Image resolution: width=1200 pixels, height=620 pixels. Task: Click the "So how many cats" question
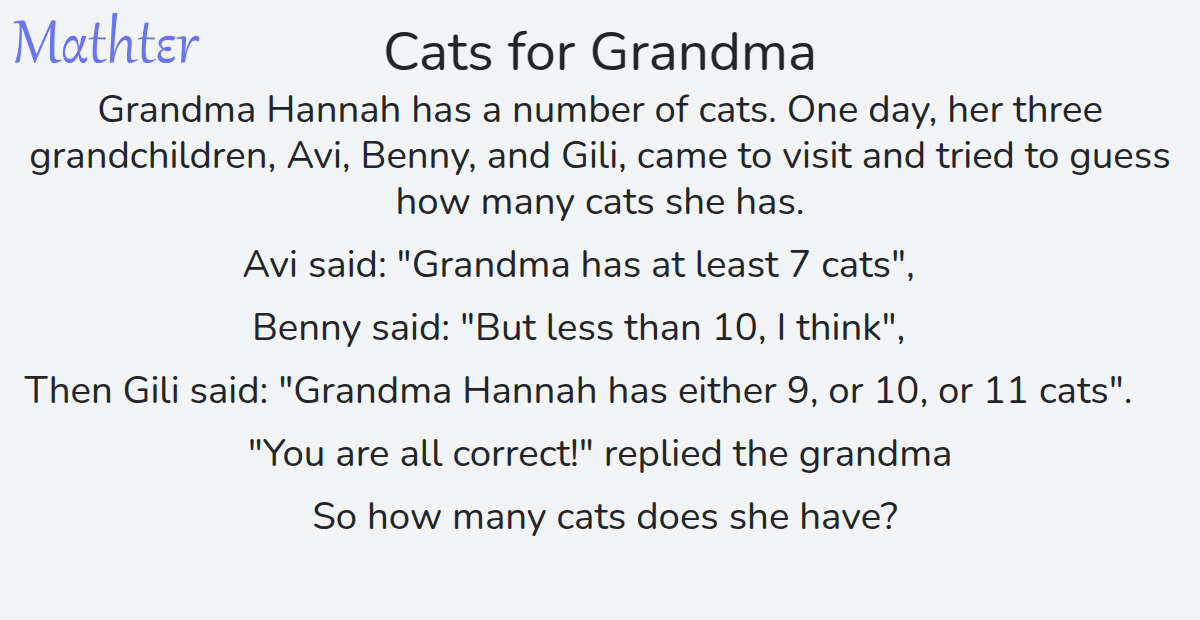pyautogui.click(x=603, y=517)
